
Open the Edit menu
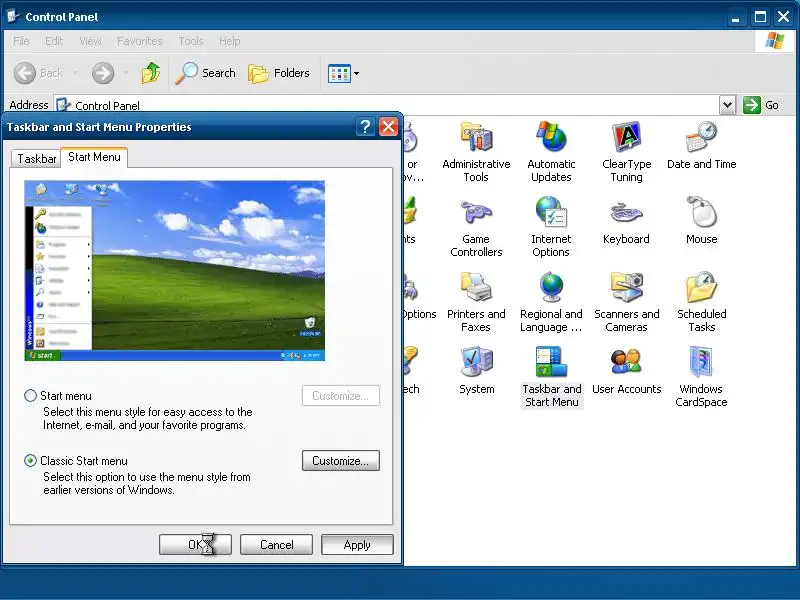54,41
